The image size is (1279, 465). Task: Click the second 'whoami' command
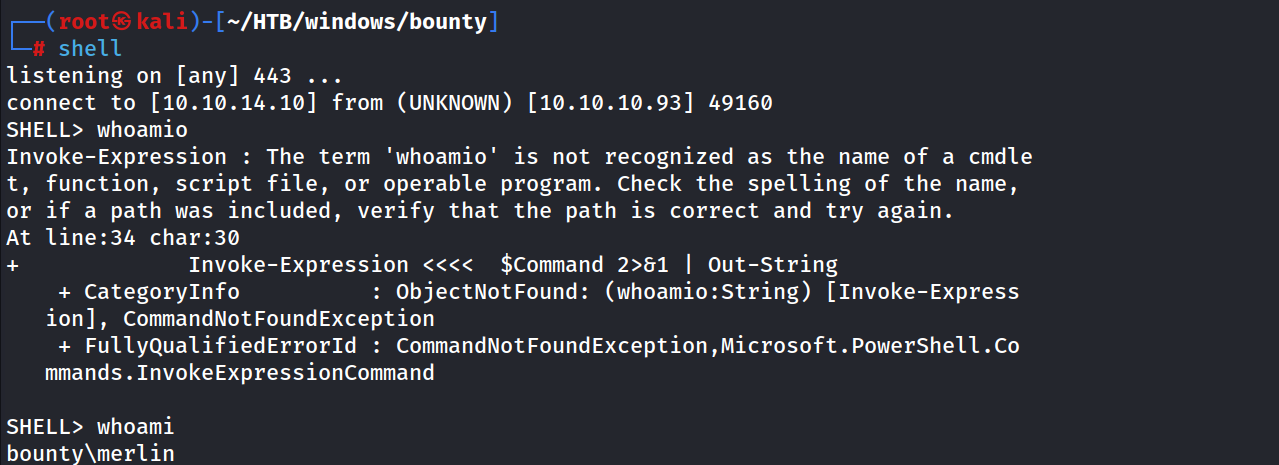pyautogui.click(x=136, y=426)
